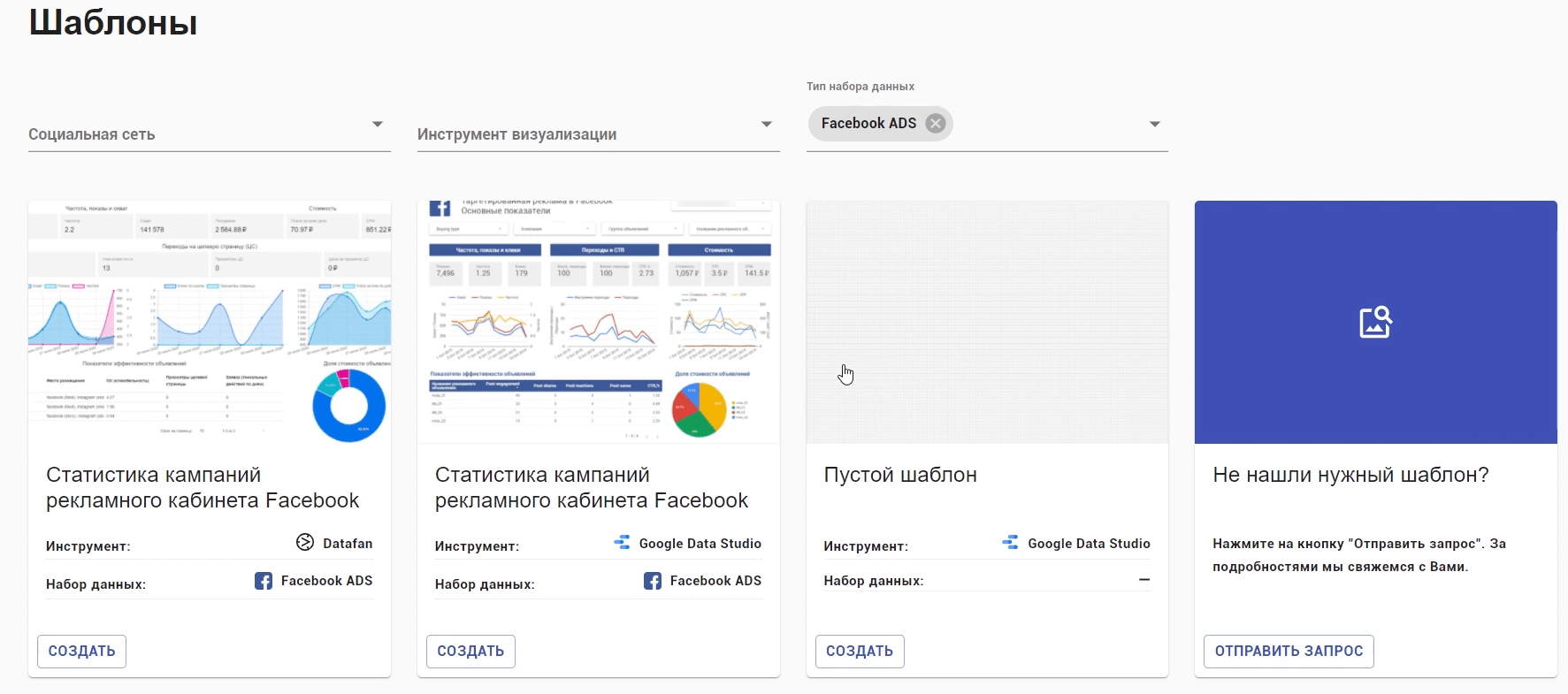Remove the Facebook ADS filter chip

pyautogui.click(x=935, y=124)
